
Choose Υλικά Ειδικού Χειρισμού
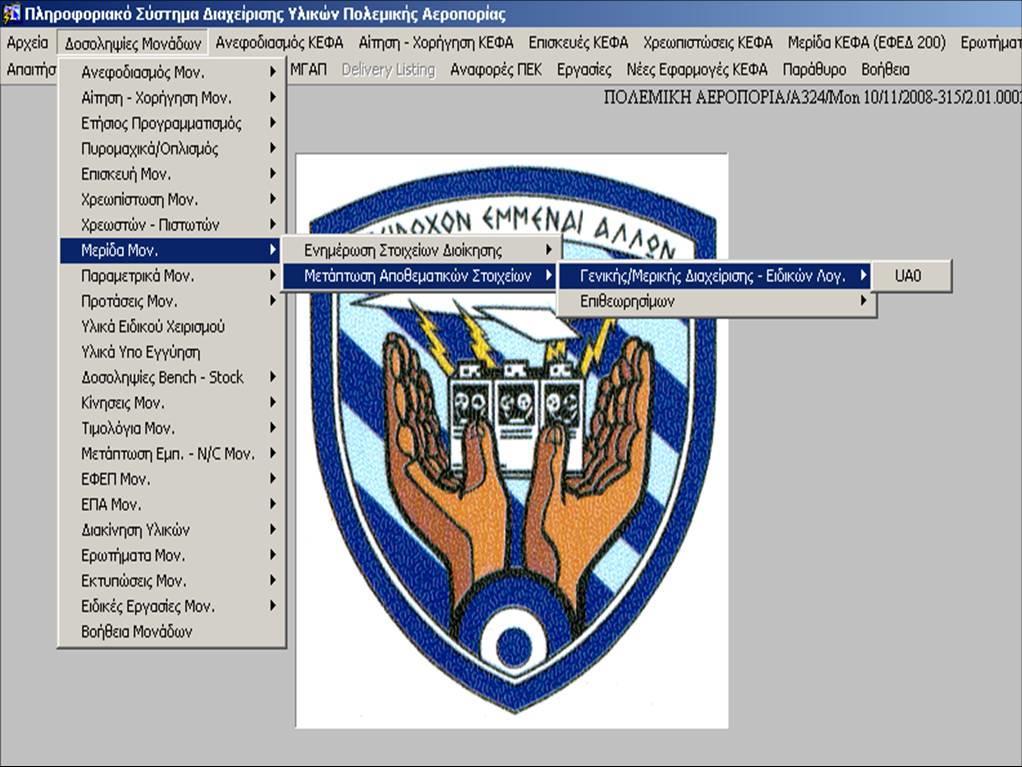tap(171, 326)
